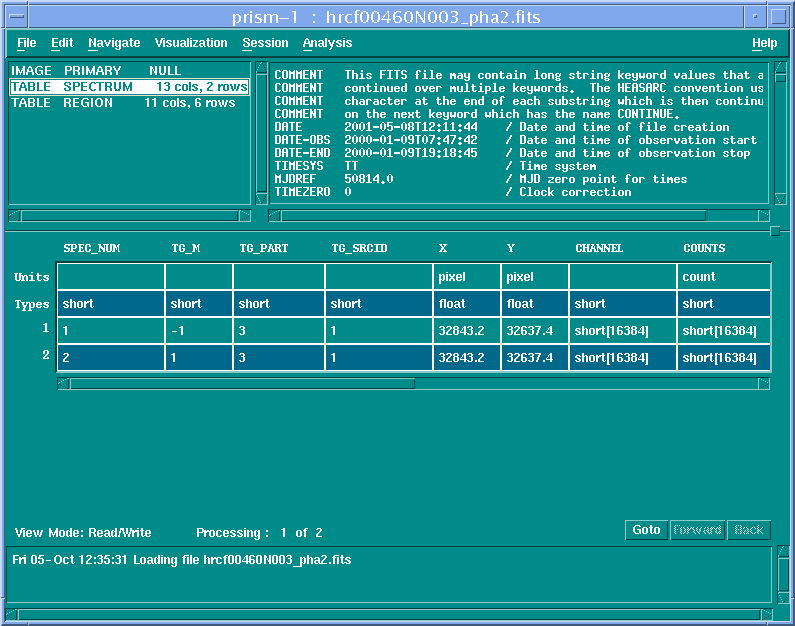795x626 pixels.
Task: Click the MJDREF header keyword line
Action: [481, 179]
